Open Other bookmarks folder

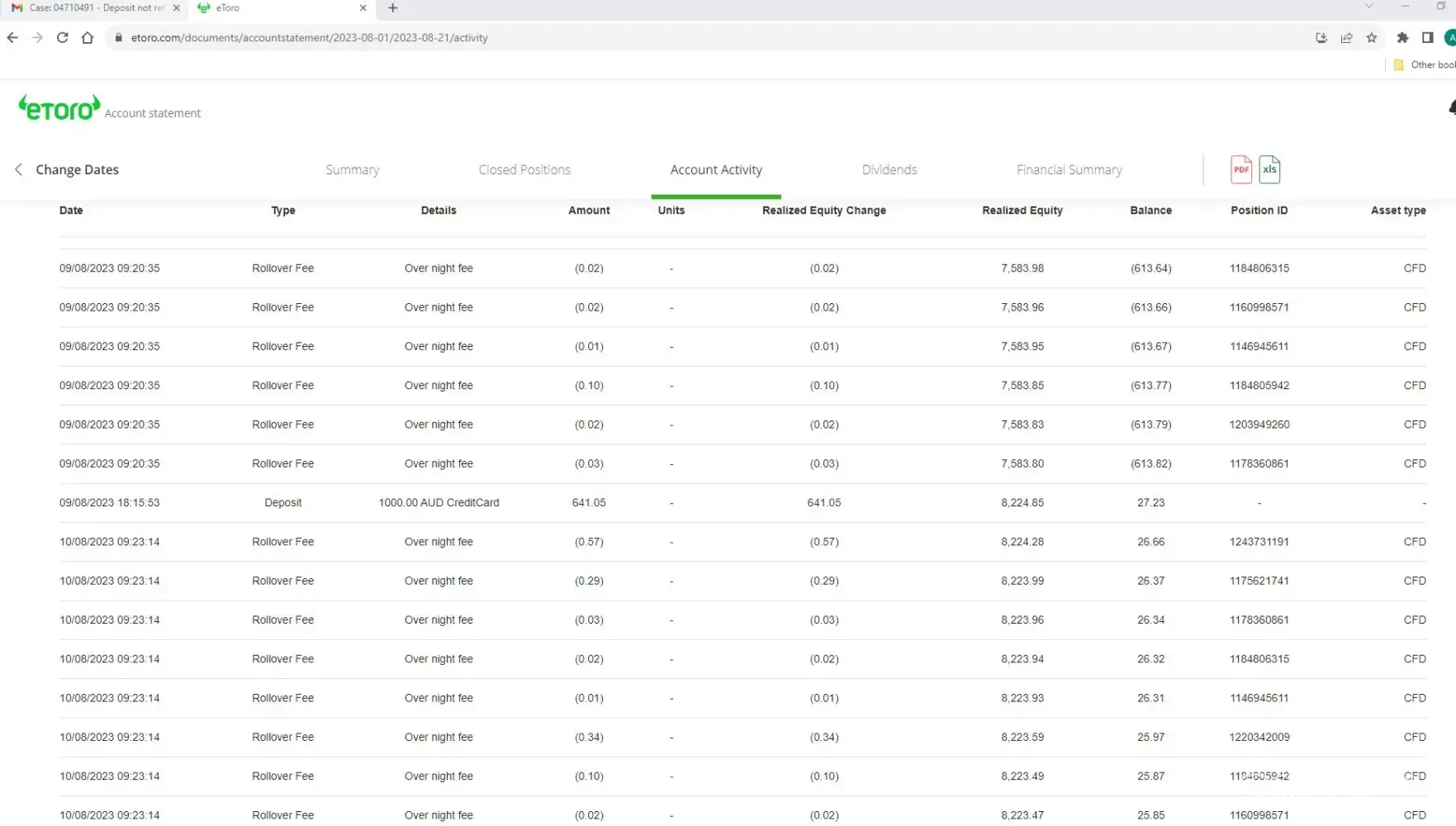tap(1424, 64)
